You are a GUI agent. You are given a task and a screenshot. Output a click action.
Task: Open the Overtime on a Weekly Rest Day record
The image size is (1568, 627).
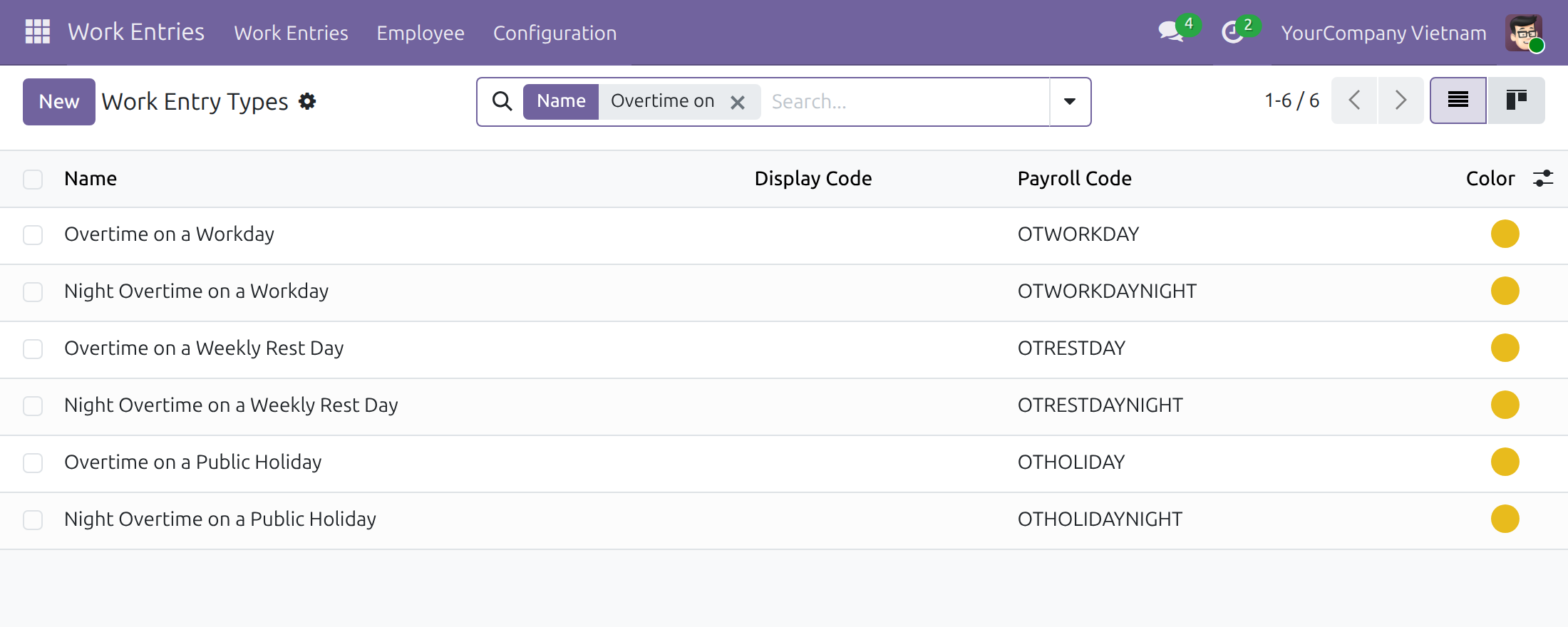click(x=204, y=348)
